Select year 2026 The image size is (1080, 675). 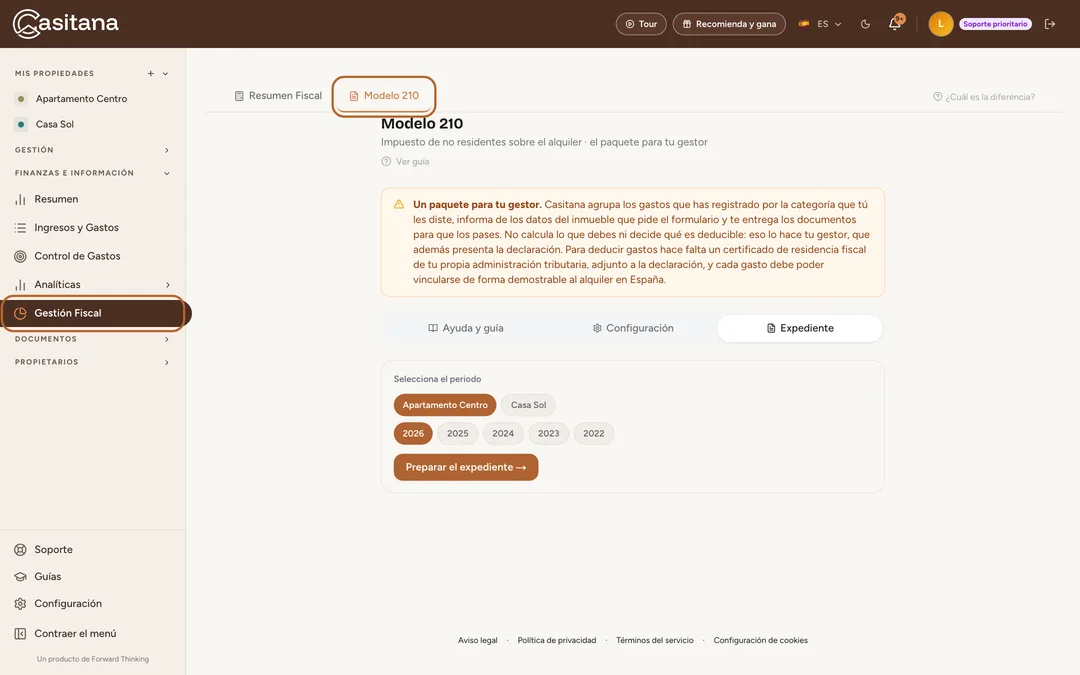coord(413,433)
